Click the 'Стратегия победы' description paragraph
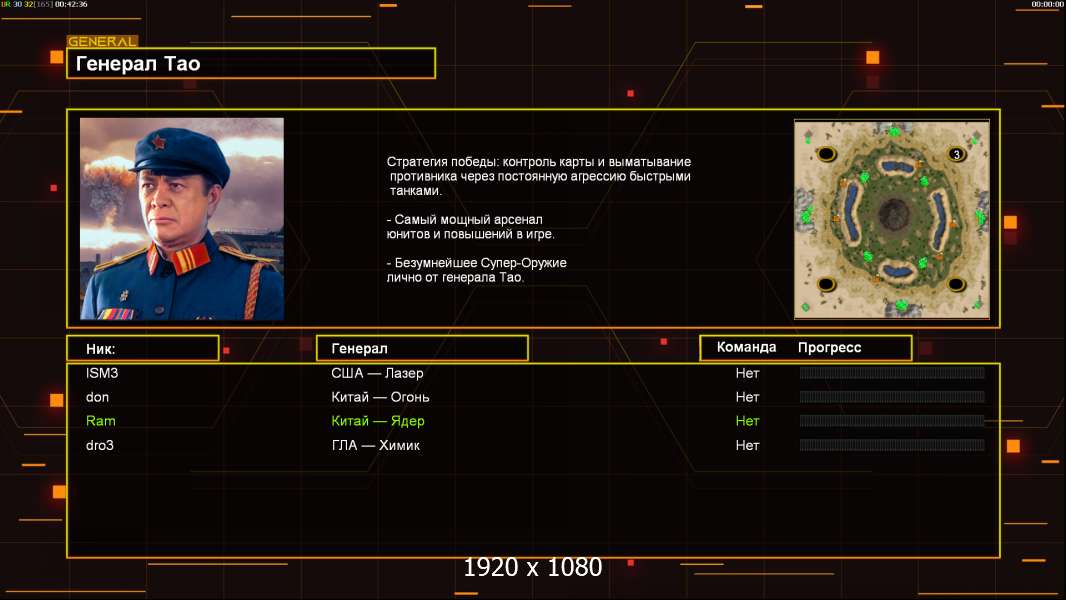This screenshot has width=1066, height=600. pyautogui.click(x=539, y=176)
